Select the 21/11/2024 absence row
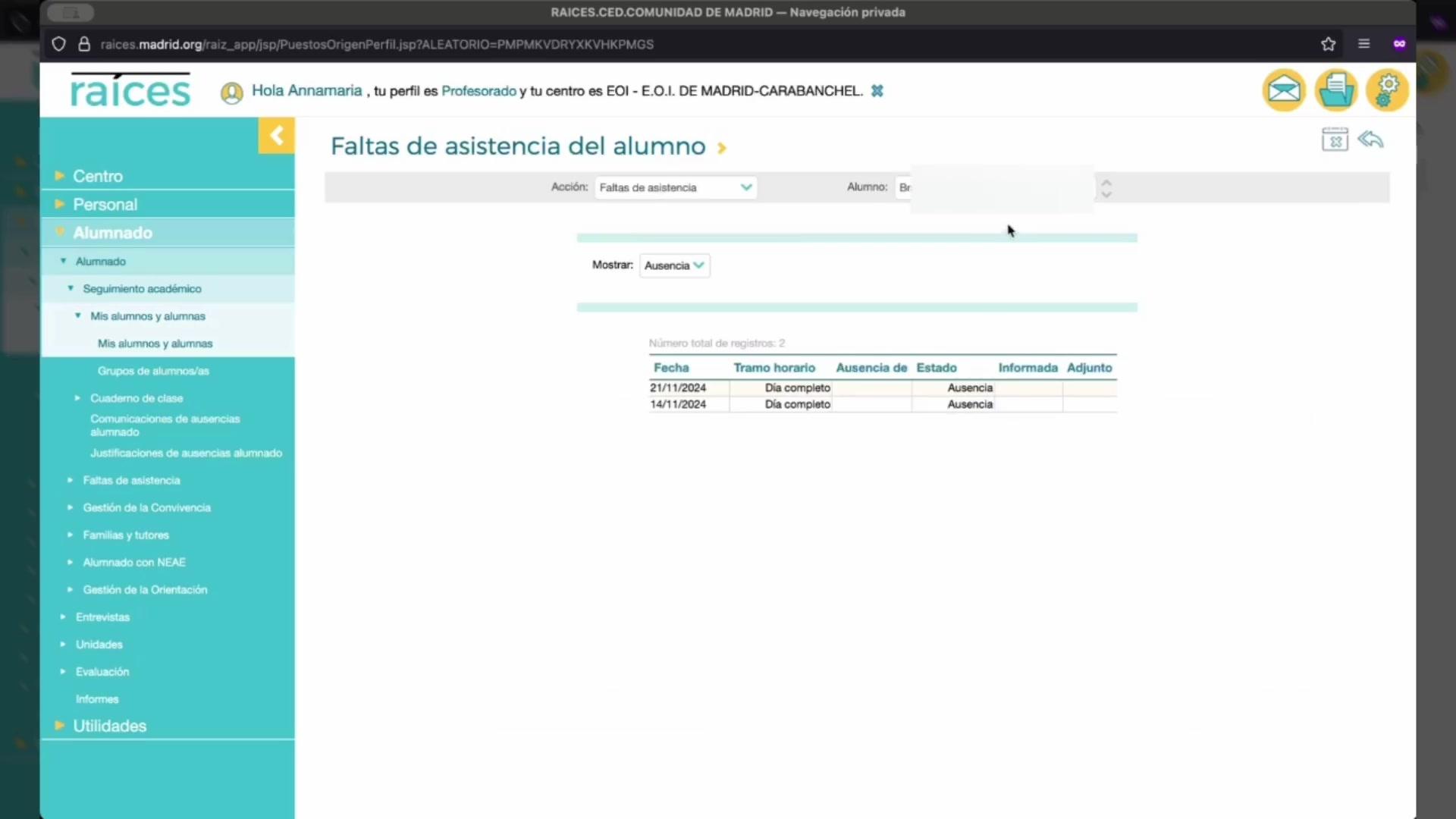 [678, 388]
